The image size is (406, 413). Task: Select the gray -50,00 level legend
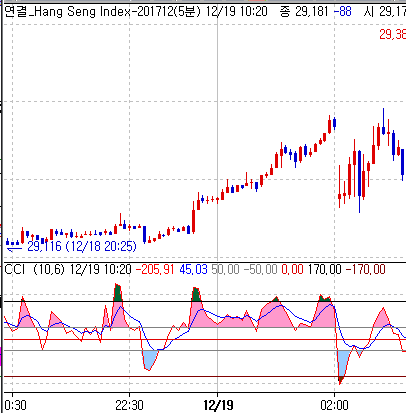(x=260, y=269)
